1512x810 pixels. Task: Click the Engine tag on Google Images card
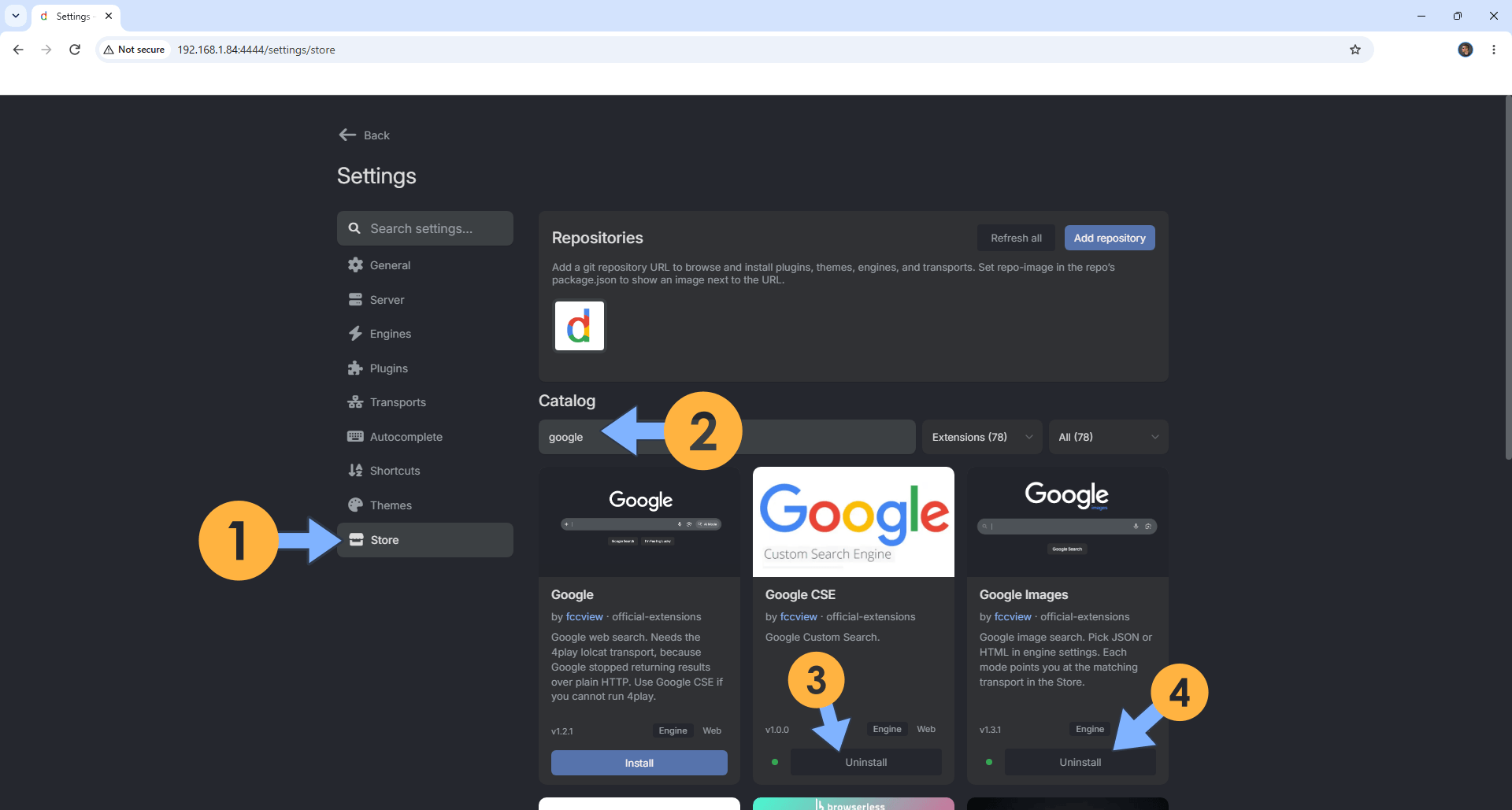[1090, 729]
